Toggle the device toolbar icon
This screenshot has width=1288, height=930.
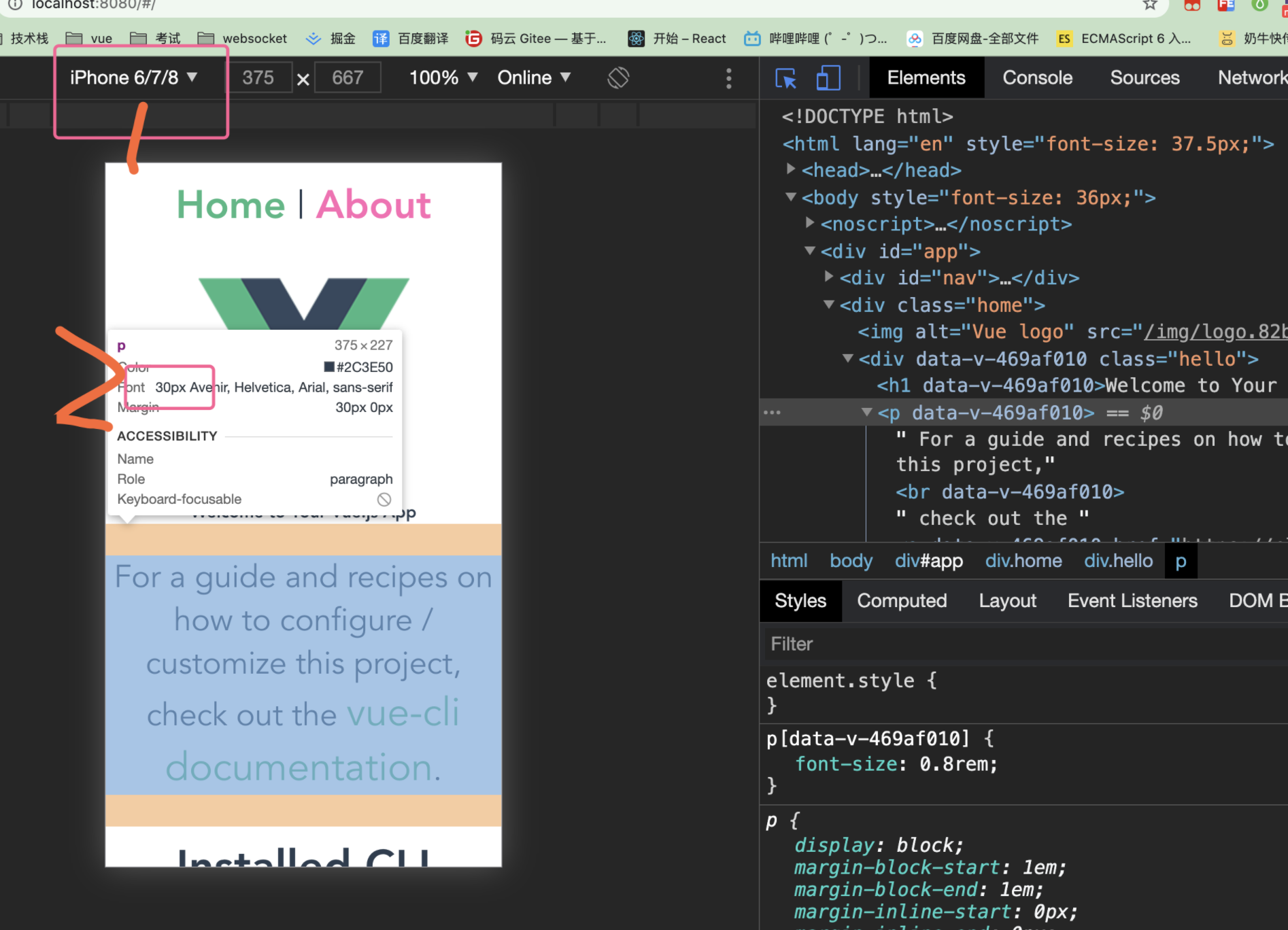click(828, 77)
